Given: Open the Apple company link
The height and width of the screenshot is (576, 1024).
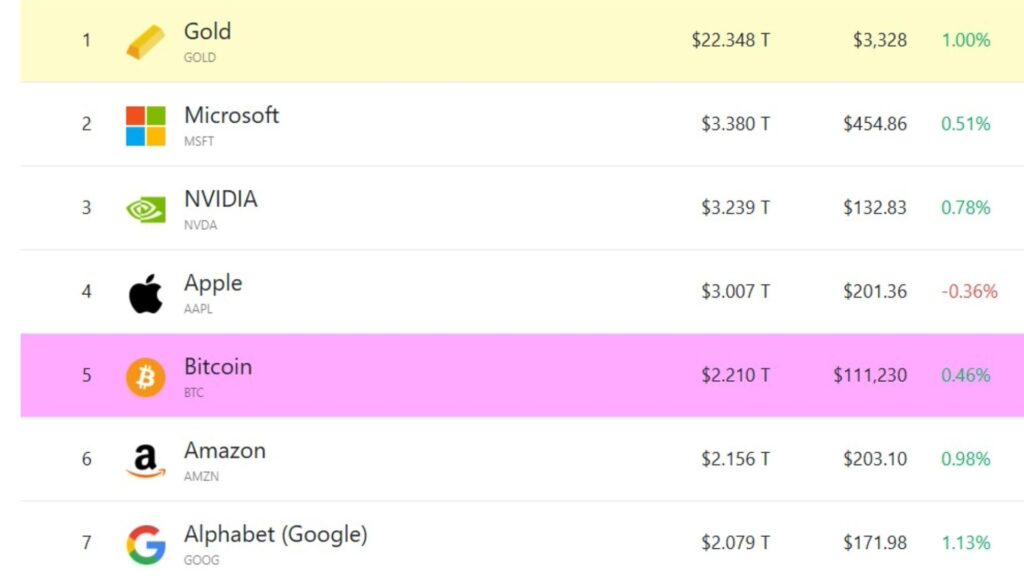Looking at the screenshot, I should 213,283.
